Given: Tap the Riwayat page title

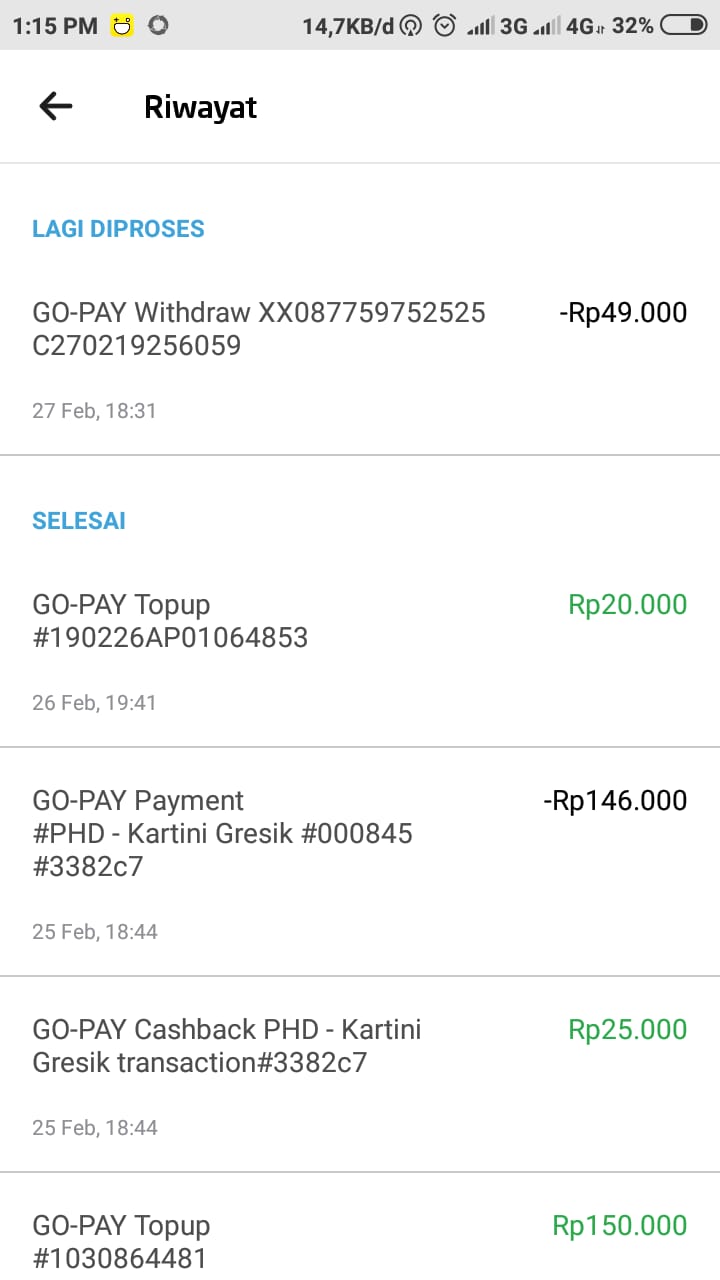Looking at the screenshot, I should pos(200,107).
